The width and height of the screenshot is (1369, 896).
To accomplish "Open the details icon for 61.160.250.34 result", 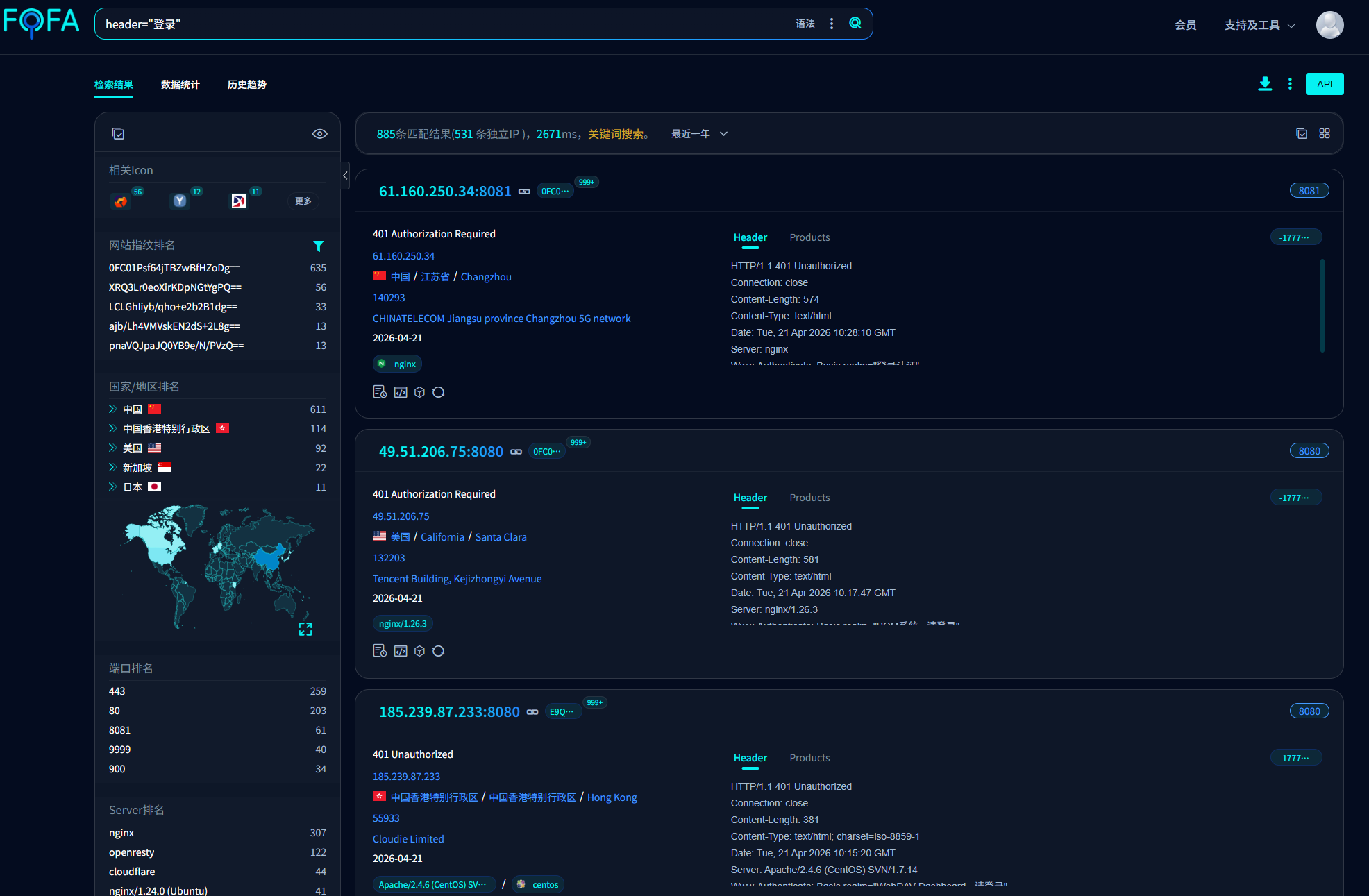I will point(380,392).
